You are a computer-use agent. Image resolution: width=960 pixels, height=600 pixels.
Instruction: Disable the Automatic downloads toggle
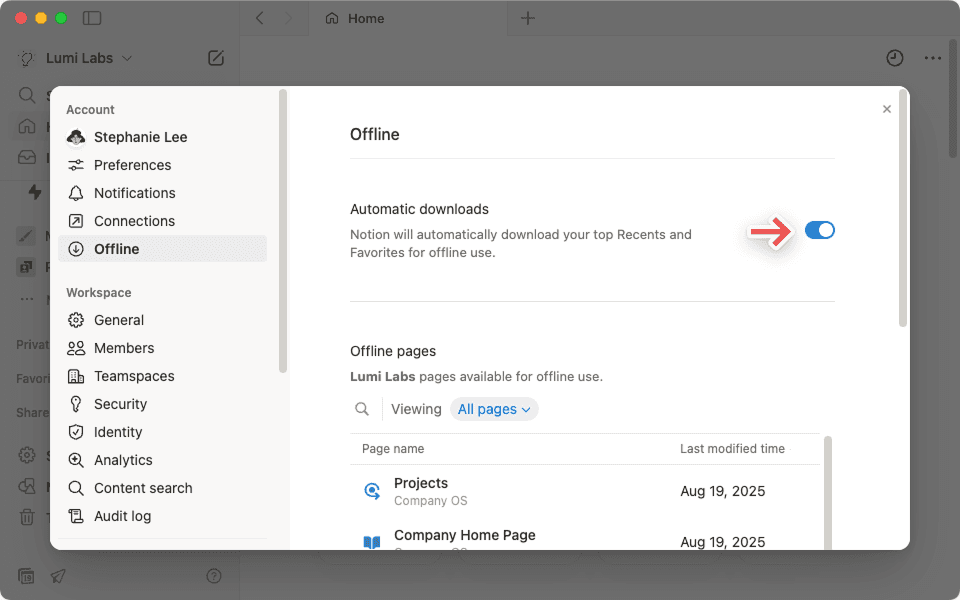(x=820, y=230)
